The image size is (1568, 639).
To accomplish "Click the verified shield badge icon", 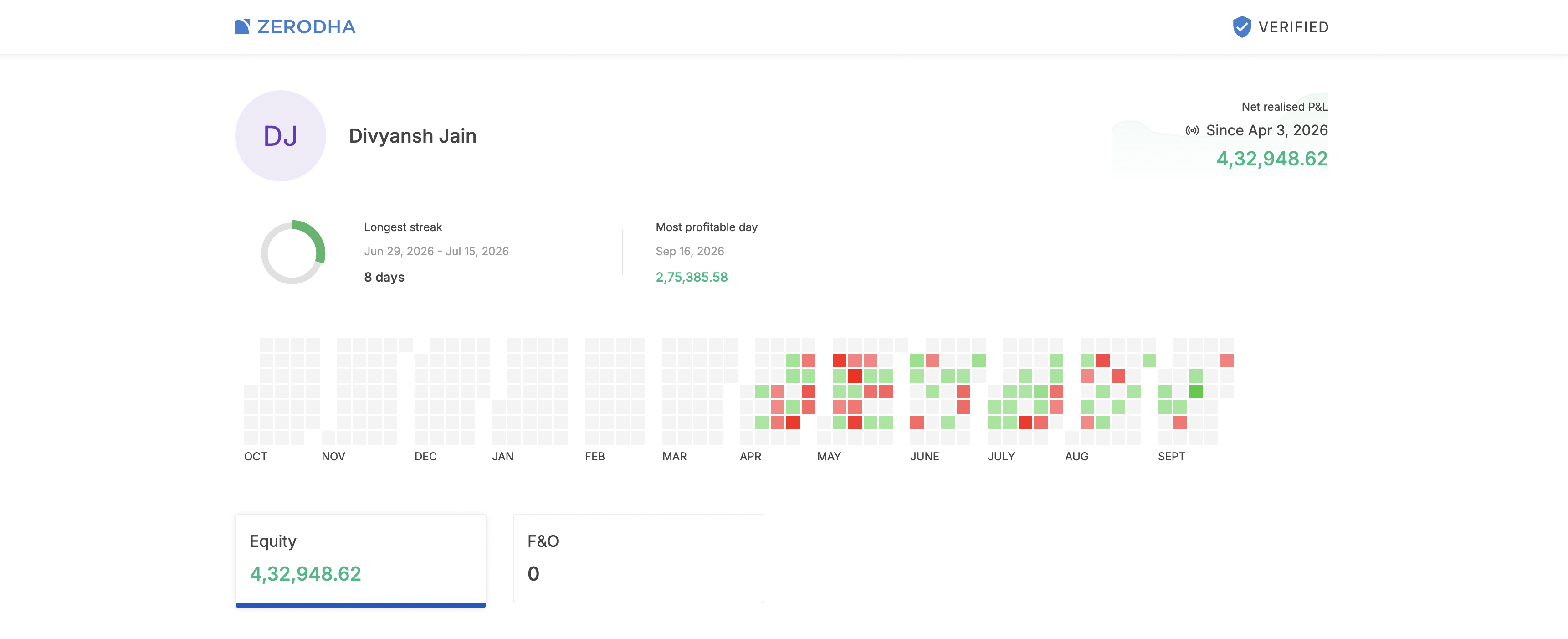I will (1242, 27).
